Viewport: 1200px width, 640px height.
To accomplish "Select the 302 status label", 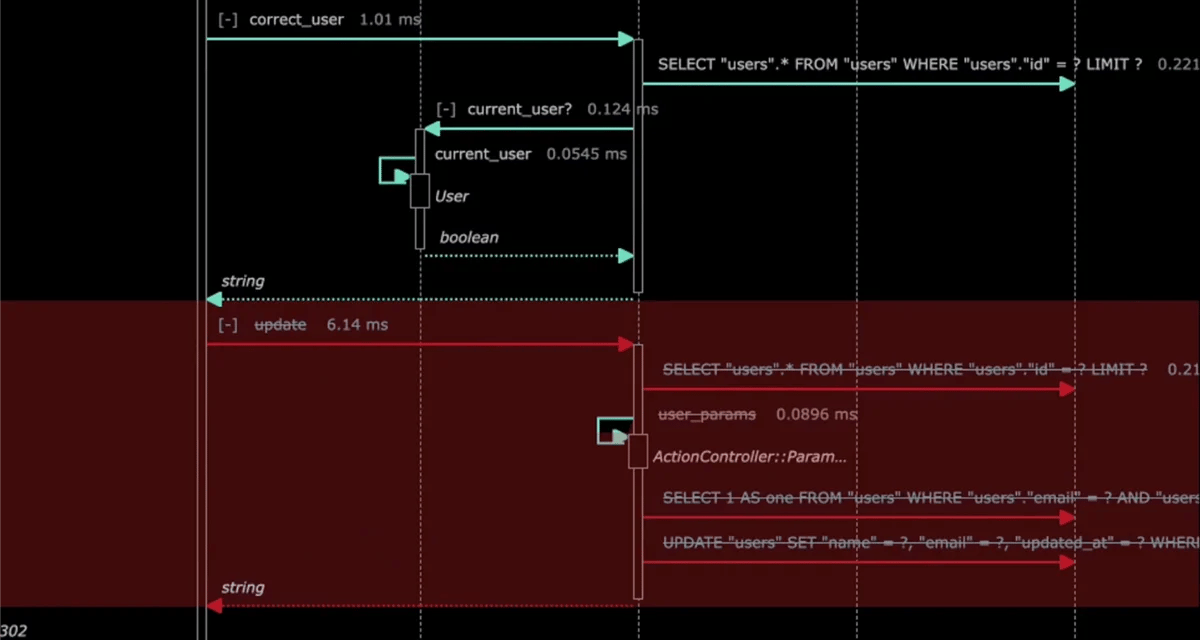I will pos(14,631).
